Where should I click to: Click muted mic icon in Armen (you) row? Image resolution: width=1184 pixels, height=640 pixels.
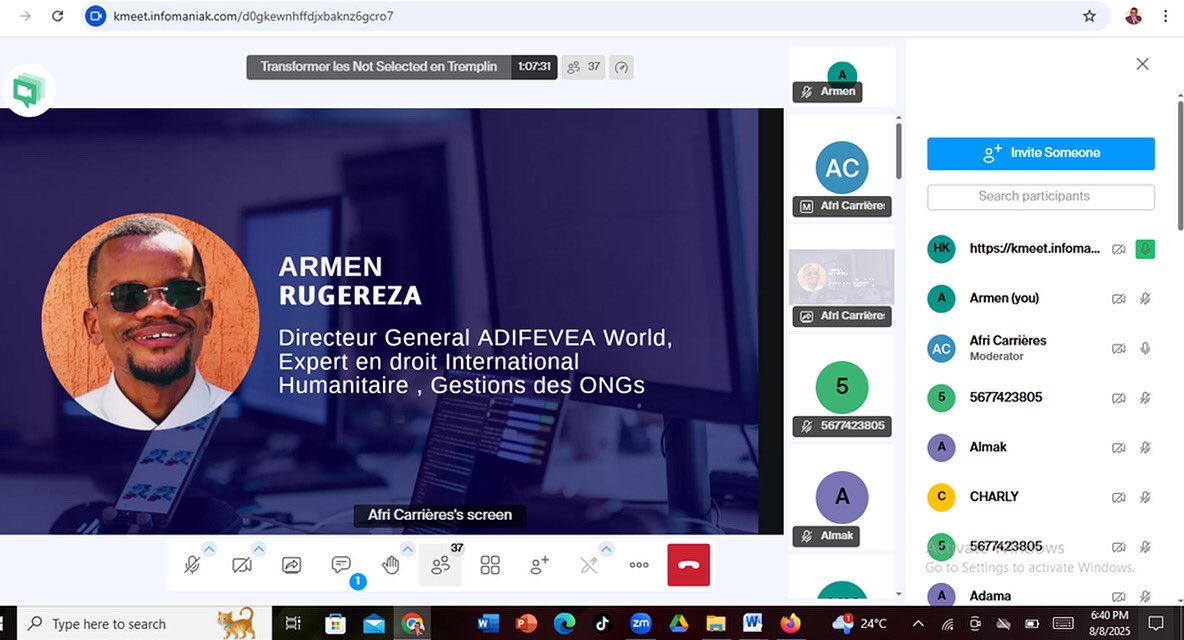(x=1145, y=299)
